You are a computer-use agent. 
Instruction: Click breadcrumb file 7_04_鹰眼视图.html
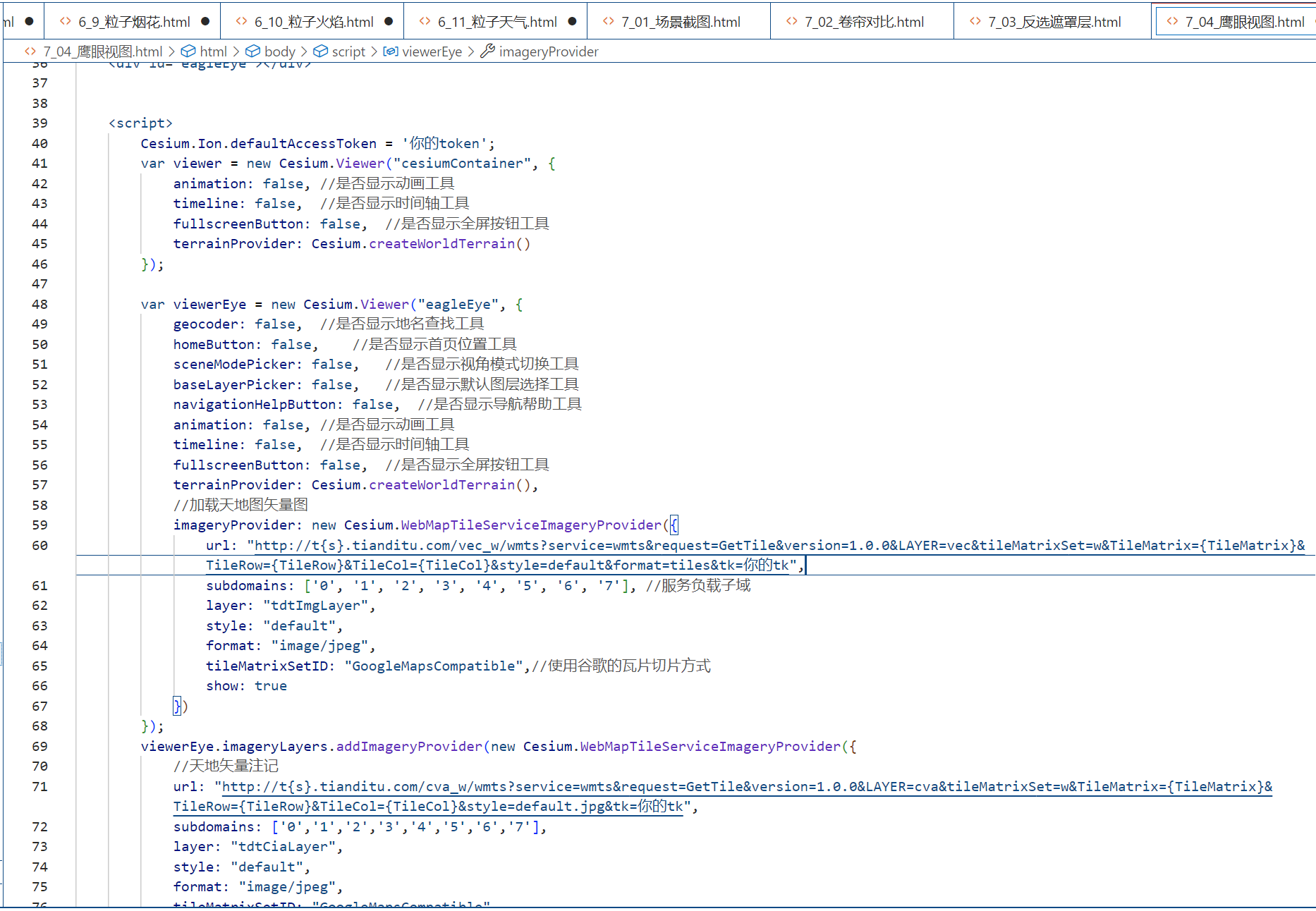(x=103, y=51)
